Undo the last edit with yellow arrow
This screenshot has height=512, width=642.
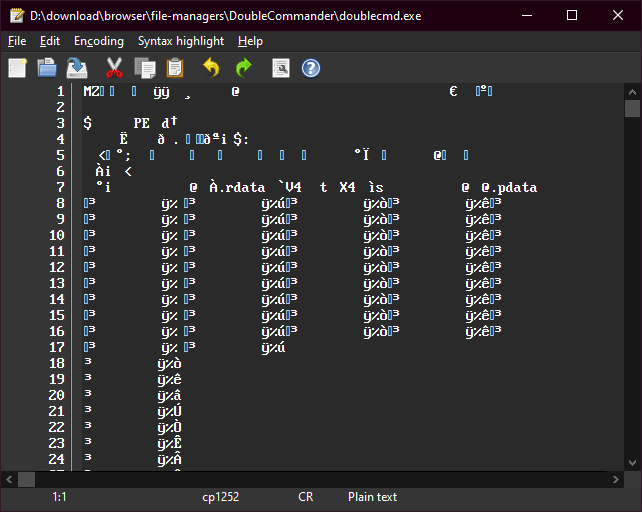click(211, 68)
